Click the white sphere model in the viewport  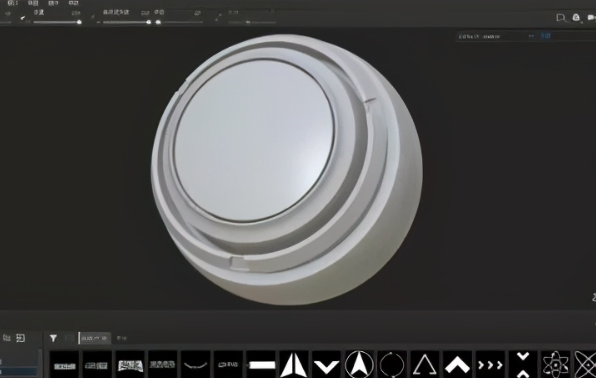click(x=287, y=170)
